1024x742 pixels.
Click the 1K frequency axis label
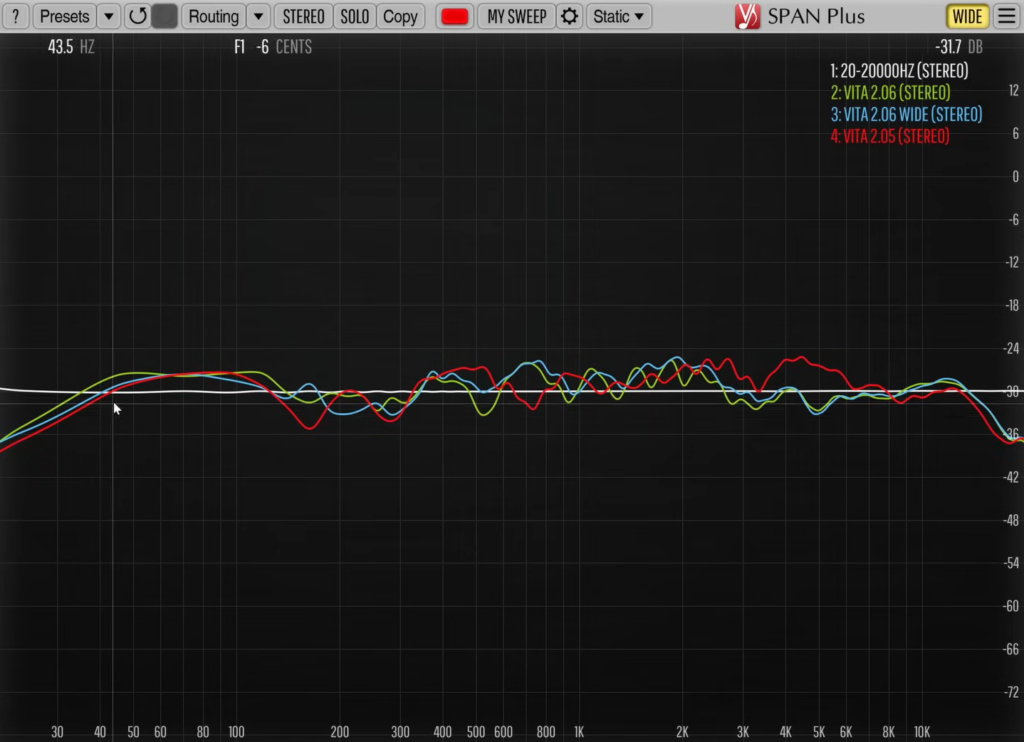(x=579, y=732)
